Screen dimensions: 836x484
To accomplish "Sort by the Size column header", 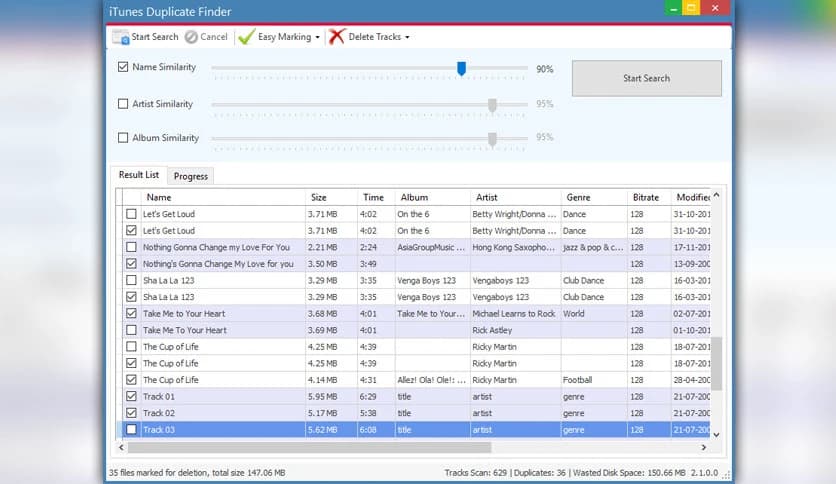I will point(331,197).
